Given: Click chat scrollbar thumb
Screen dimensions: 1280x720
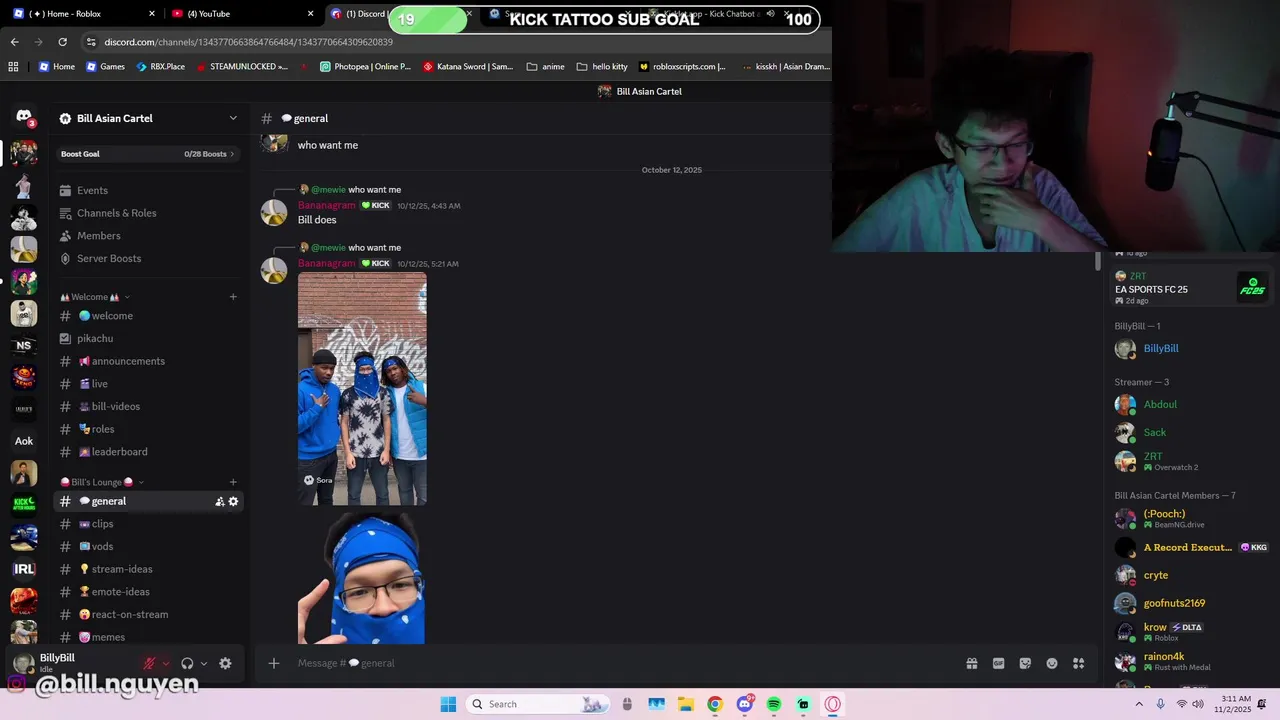Looking at the screenshot, I should pos(1097,261).
